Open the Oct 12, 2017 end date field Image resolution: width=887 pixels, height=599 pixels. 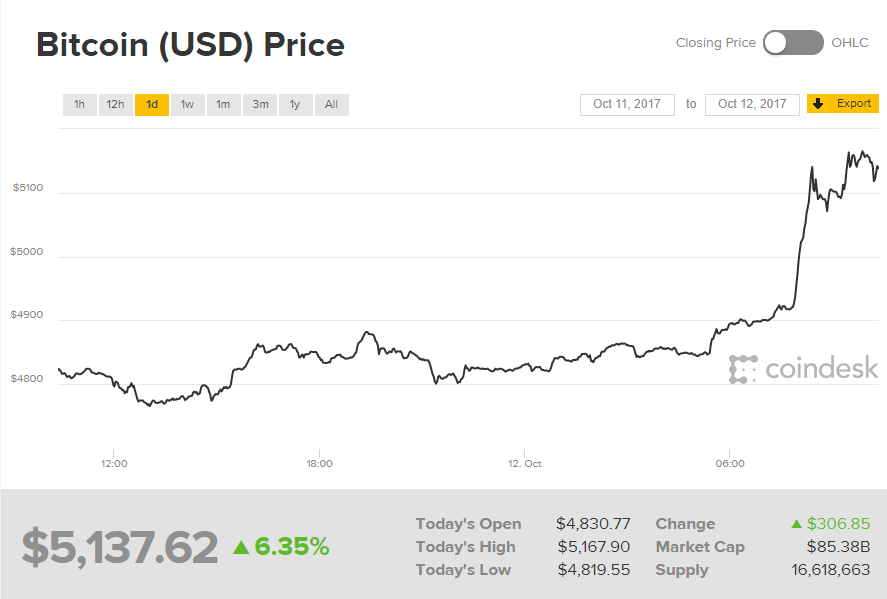(x=752, y=103)
